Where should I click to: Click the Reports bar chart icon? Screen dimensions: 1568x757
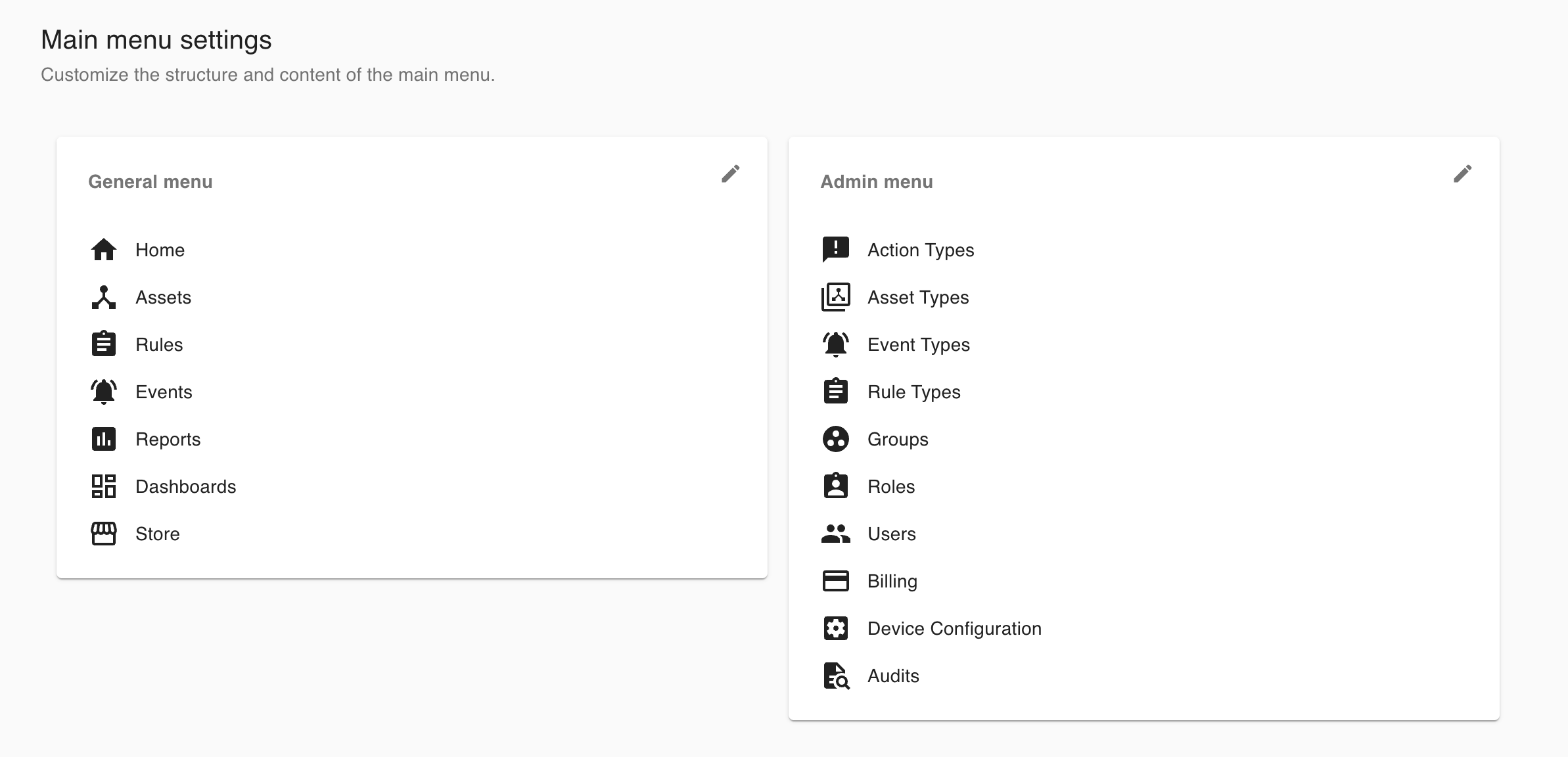(104, 439)
